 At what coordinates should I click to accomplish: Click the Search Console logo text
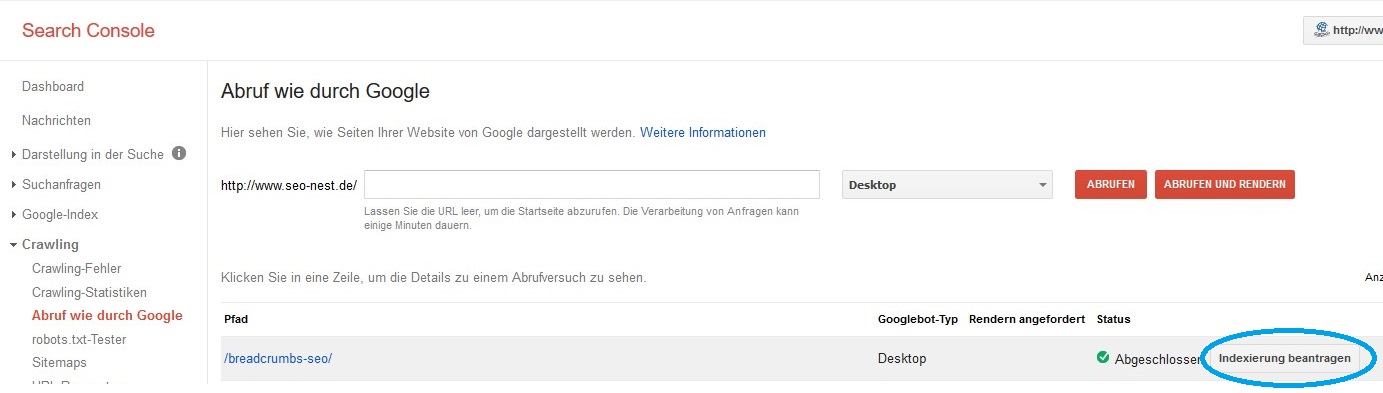(88, 31)
